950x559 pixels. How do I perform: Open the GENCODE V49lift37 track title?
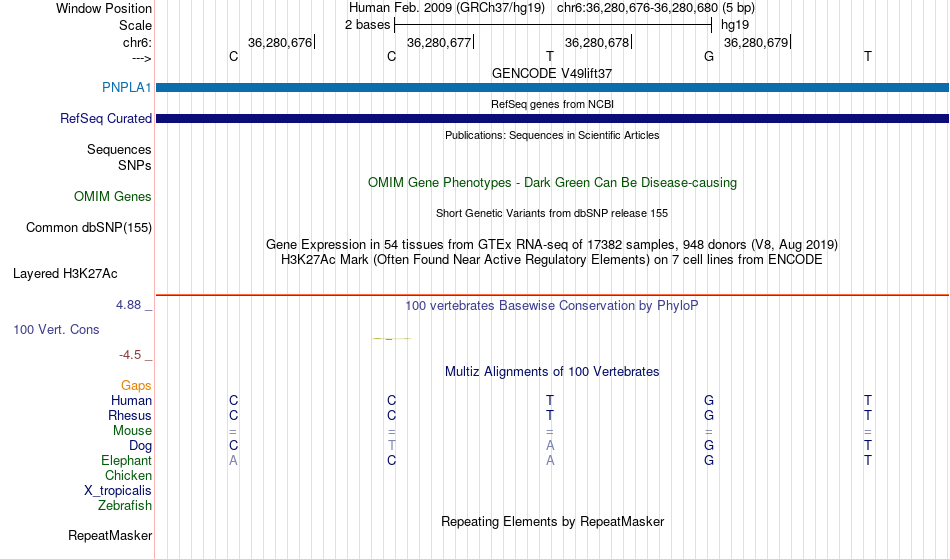coord(552,73)
